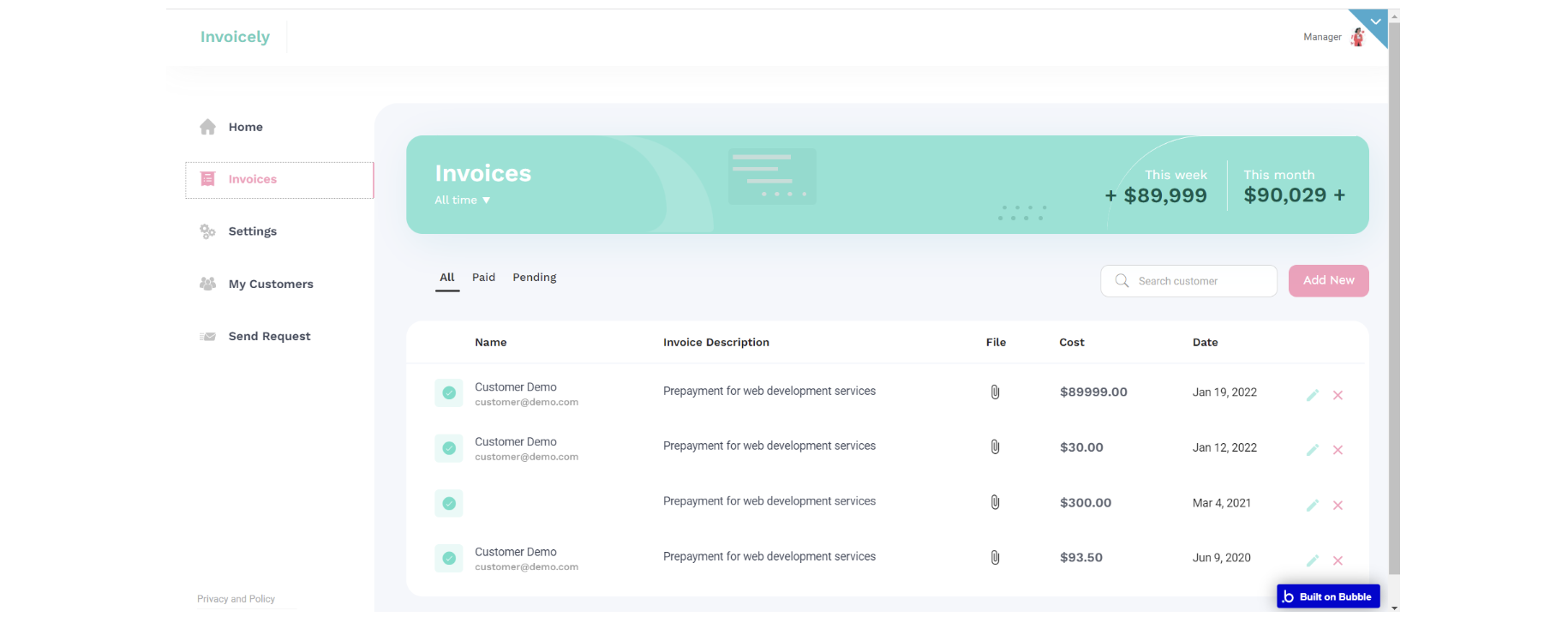This screenshot has height=617, width=1568.
Task: Delete the Mar 4, 2021 invoice
Action: [1338, 506]
